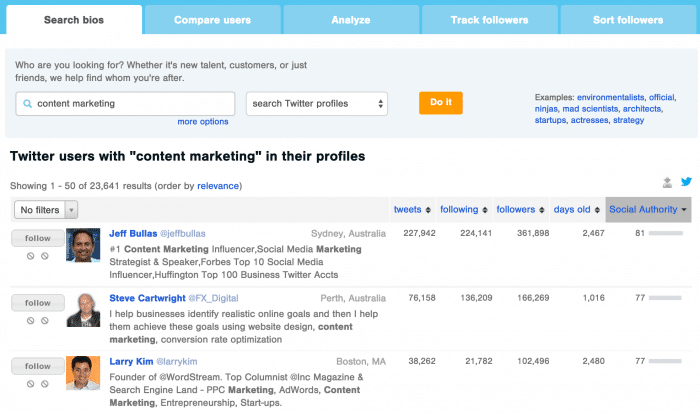
Task: Open the search Twitter profiles dropdown
Action: pos(317,104)
